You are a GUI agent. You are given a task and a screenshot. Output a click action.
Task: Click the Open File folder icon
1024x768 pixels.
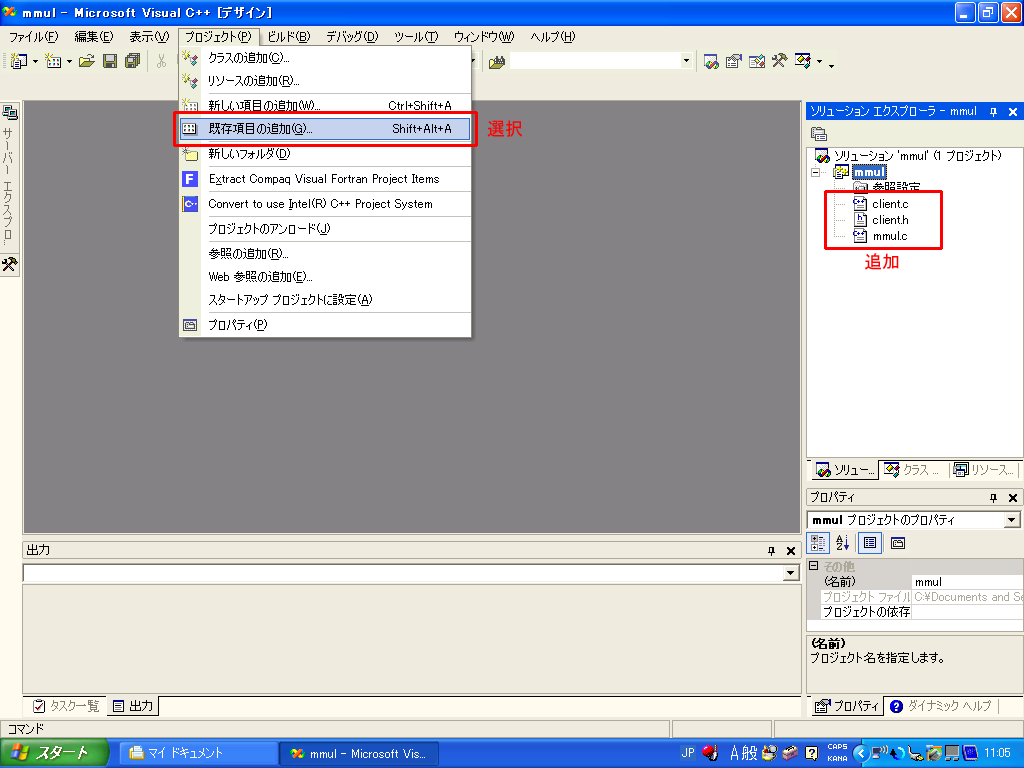point(86,61)
